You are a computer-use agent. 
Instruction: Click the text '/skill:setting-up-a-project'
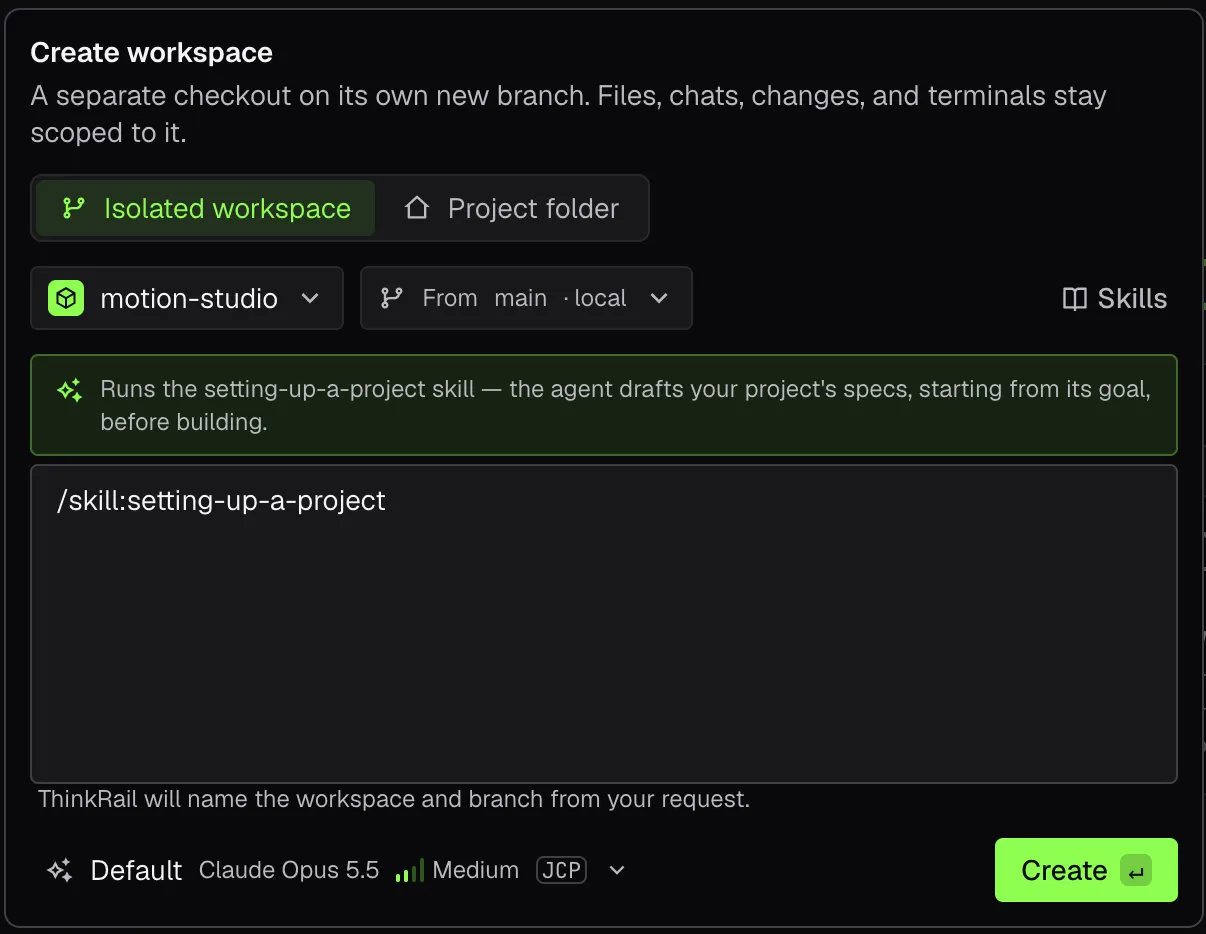pos(221,500)
